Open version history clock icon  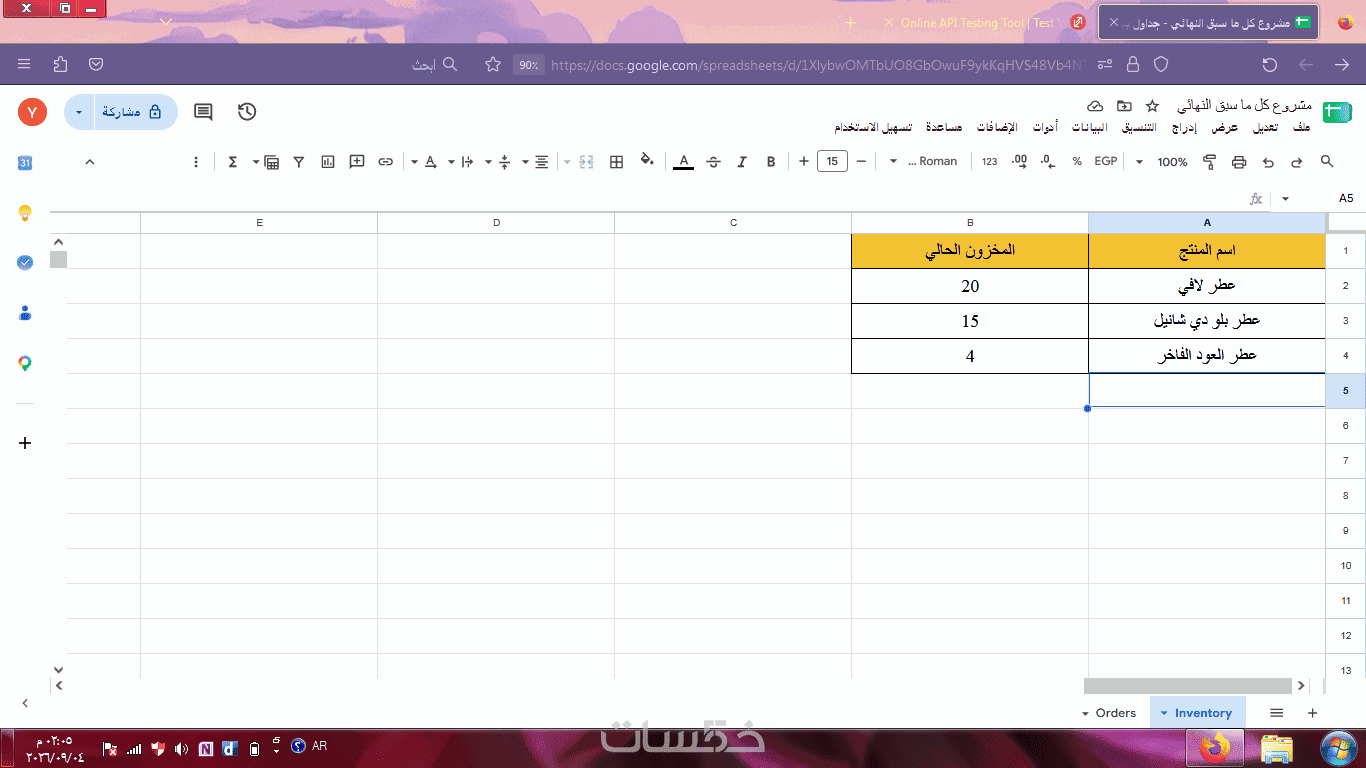point(247,112)
